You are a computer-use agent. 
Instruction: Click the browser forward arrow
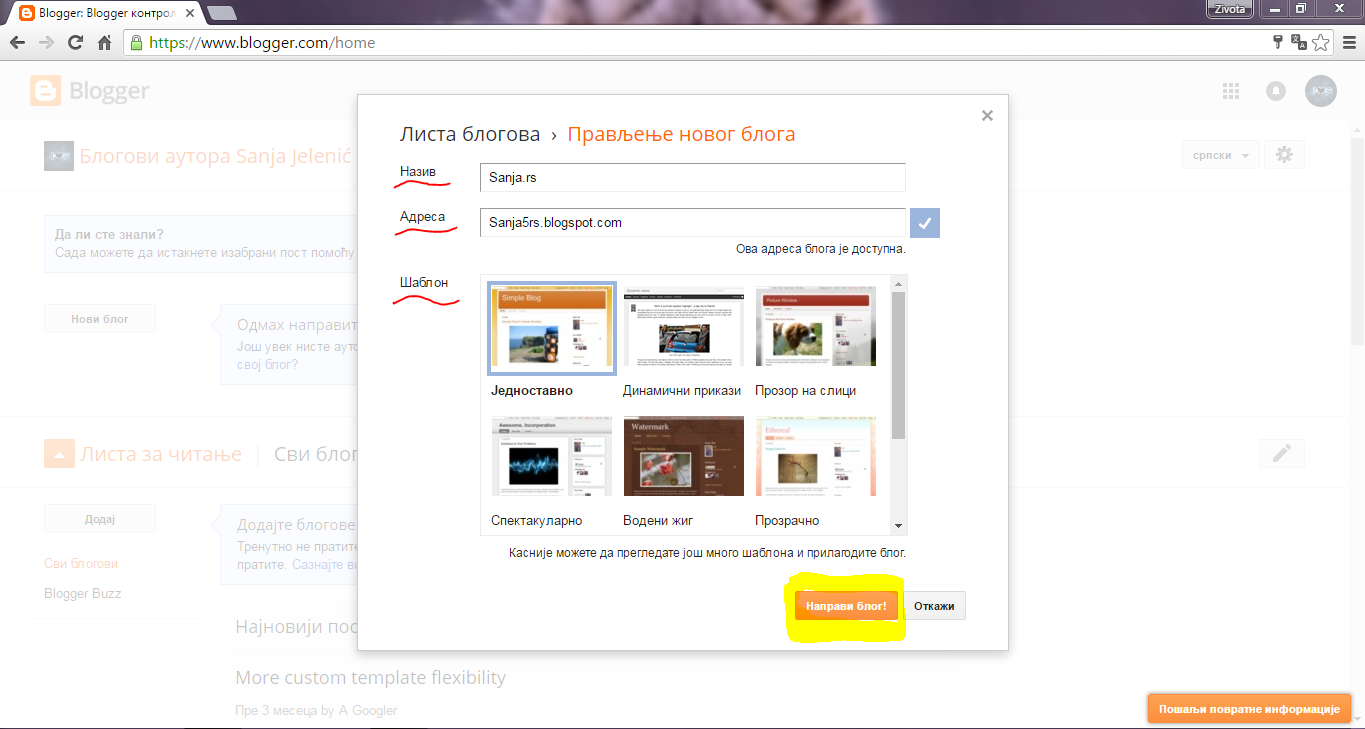tap(46, 43)
